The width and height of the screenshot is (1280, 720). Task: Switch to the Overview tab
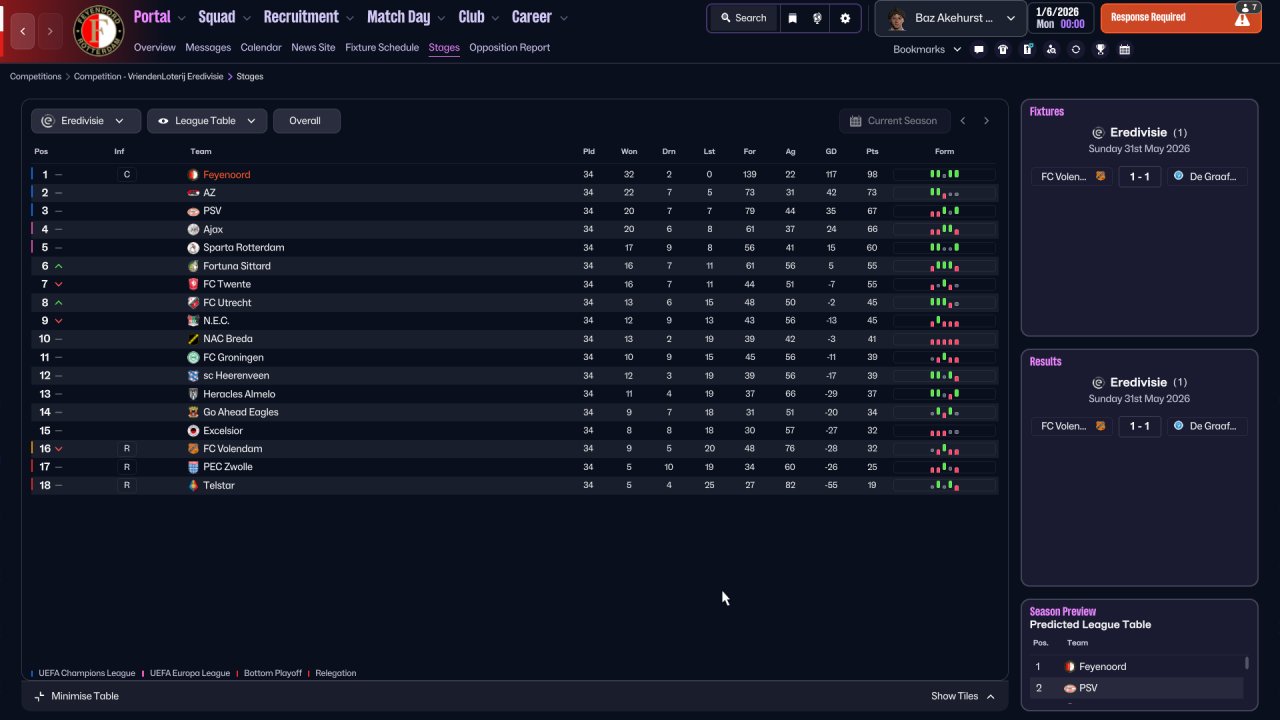click(154, 47)
